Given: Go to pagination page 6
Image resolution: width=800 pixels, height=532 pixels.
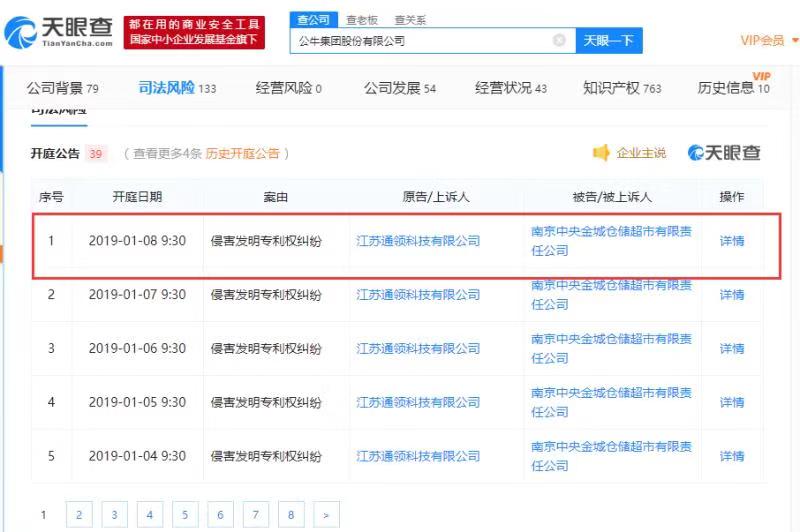Looking at the screenshot, I should (220, 515).
